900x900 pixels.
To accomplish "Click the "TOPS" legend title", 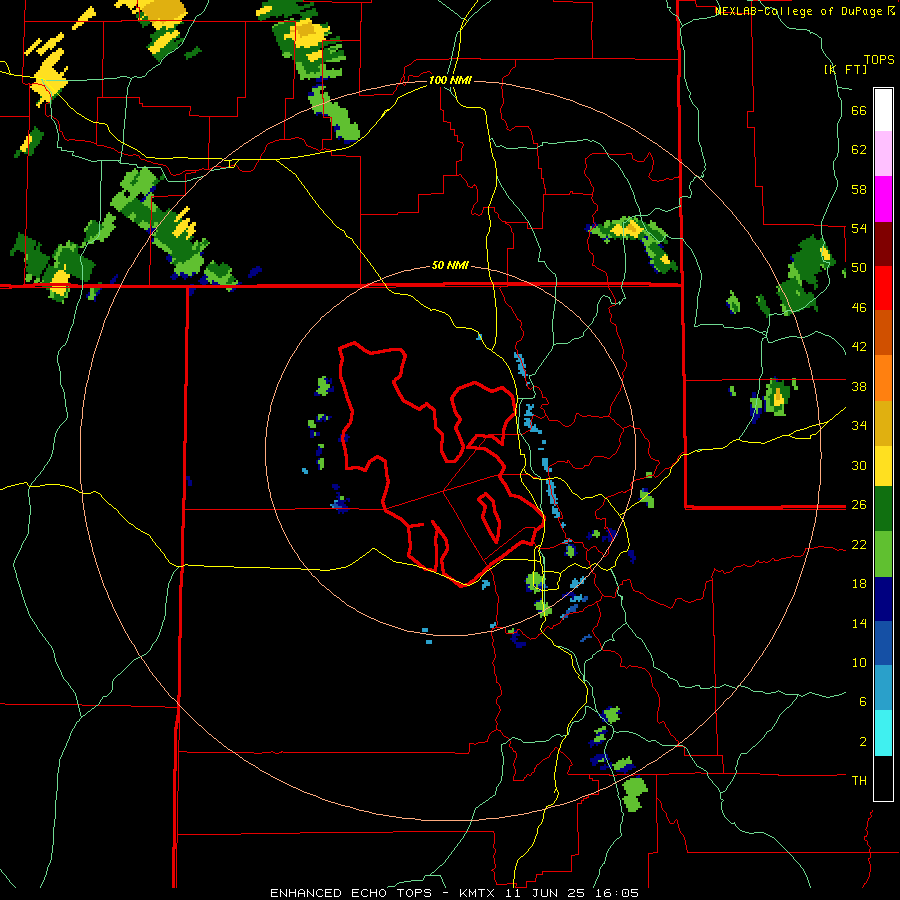I will click(879, 59).
